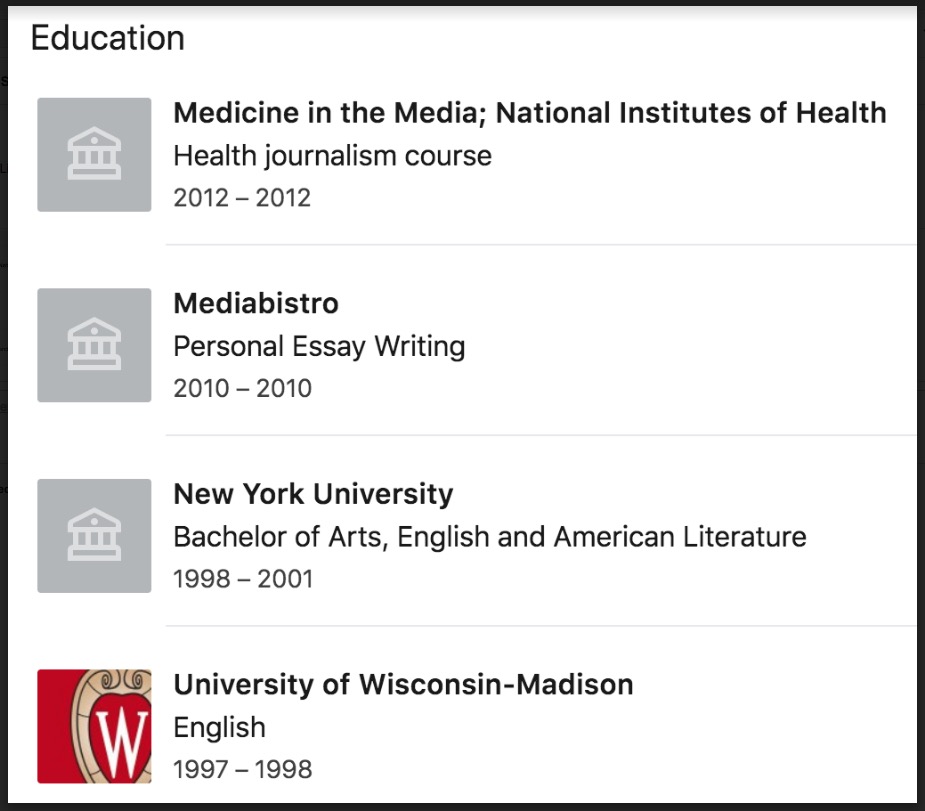Image resolution: width=925 pixels, height=811 pixels.
Task: Click the New York University placeholder icon
Action: click(94, 536)
